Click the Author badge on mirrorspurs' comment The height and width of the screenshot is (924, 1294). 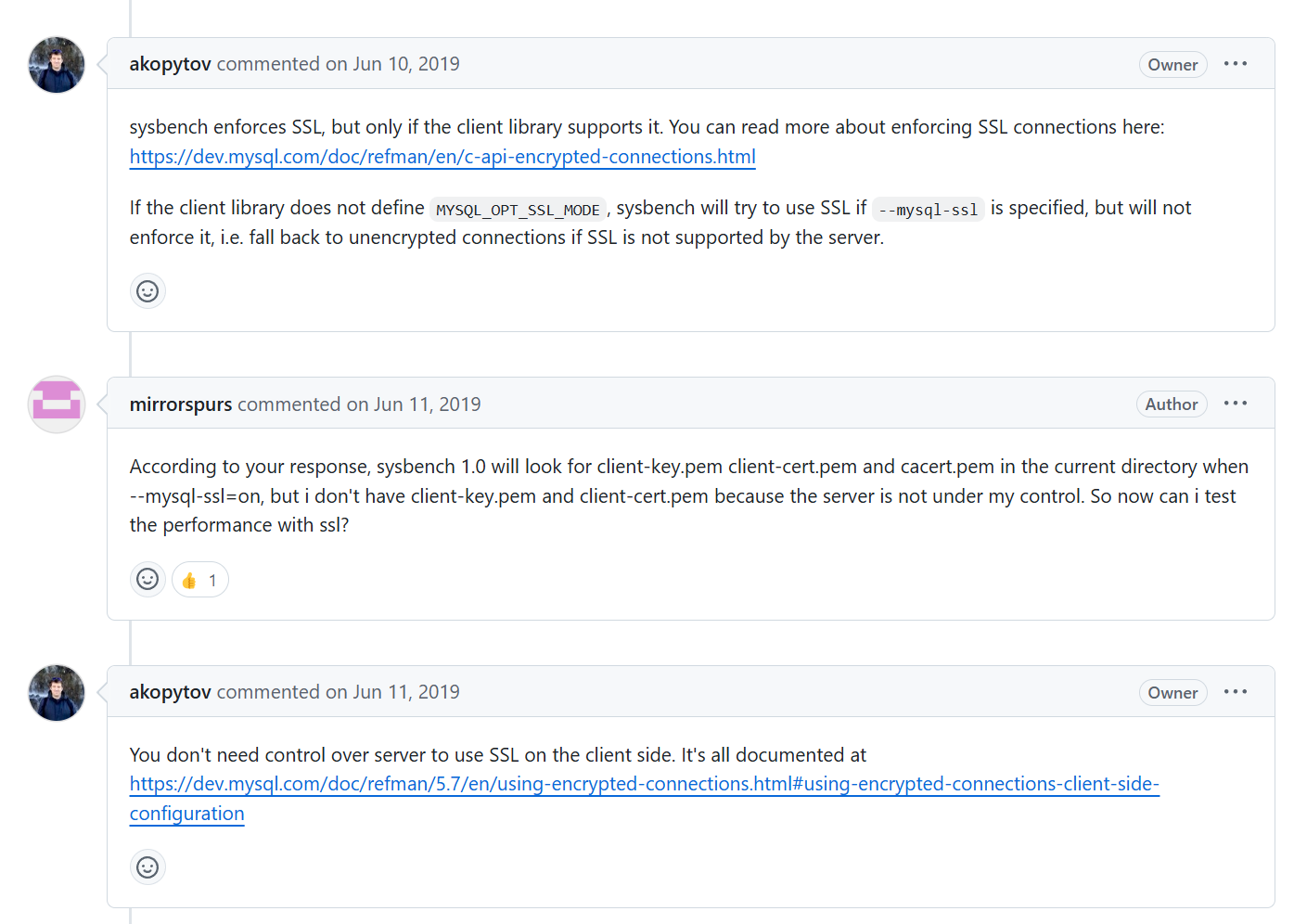[x=1171, y=404]
